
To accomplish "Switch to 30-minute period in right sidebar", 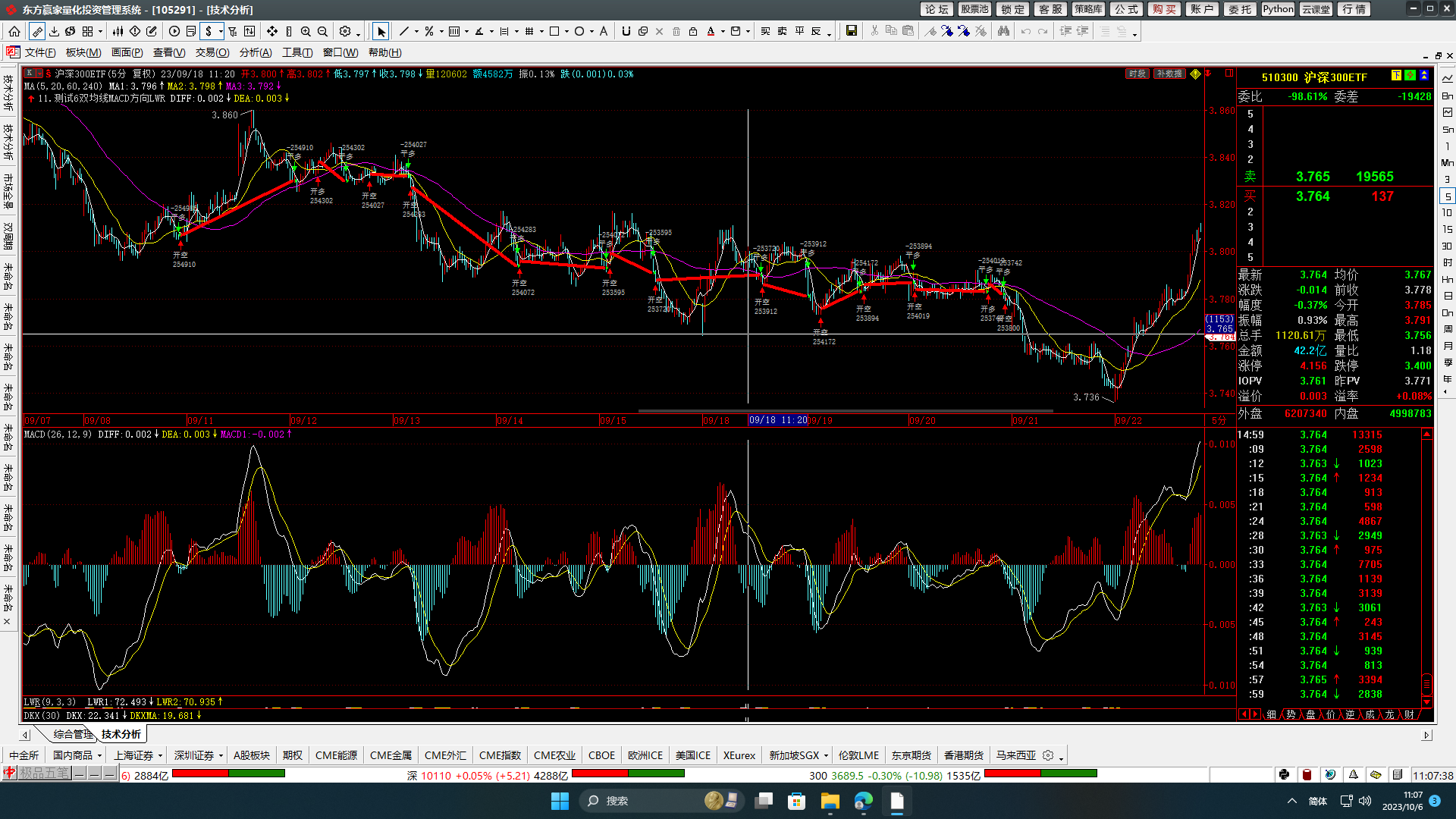I will click(x=1447, y=246).
